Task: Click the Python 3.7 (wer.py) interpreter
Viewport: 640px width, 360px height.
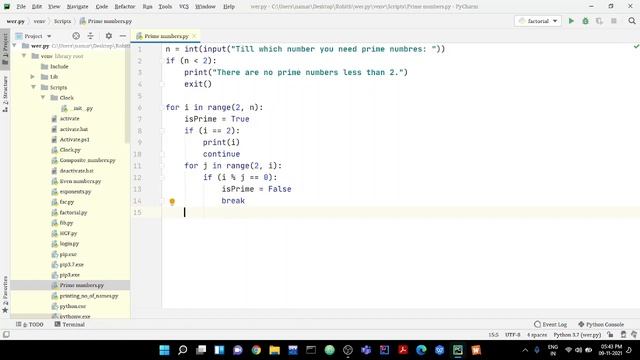Action: tap(577, 335)
